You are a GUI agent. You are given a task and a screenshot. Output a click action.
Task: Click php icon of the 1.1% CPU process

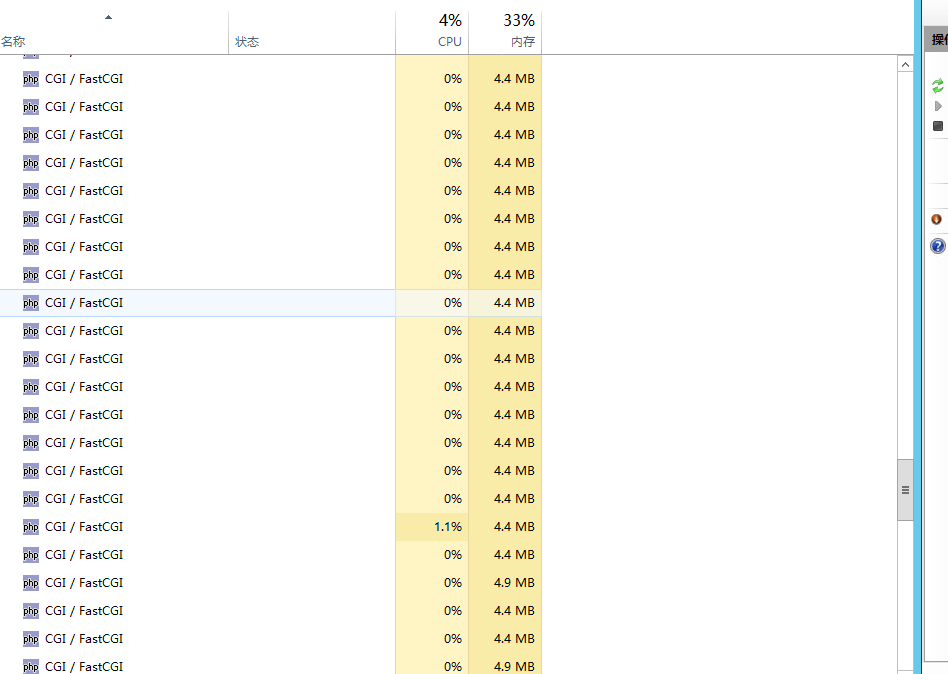tap(31, 527)
